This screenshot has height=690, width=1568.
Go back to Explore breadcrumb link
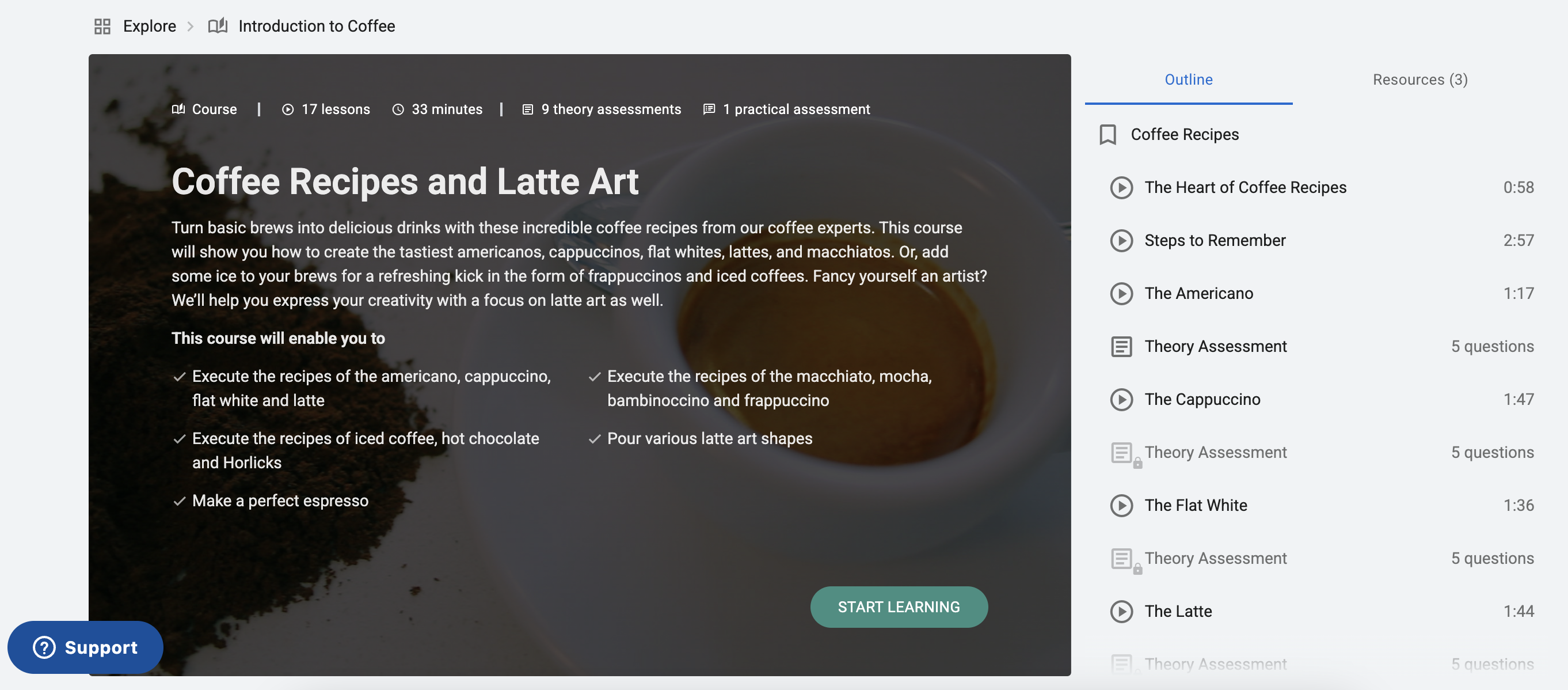(x=149, y=26)
